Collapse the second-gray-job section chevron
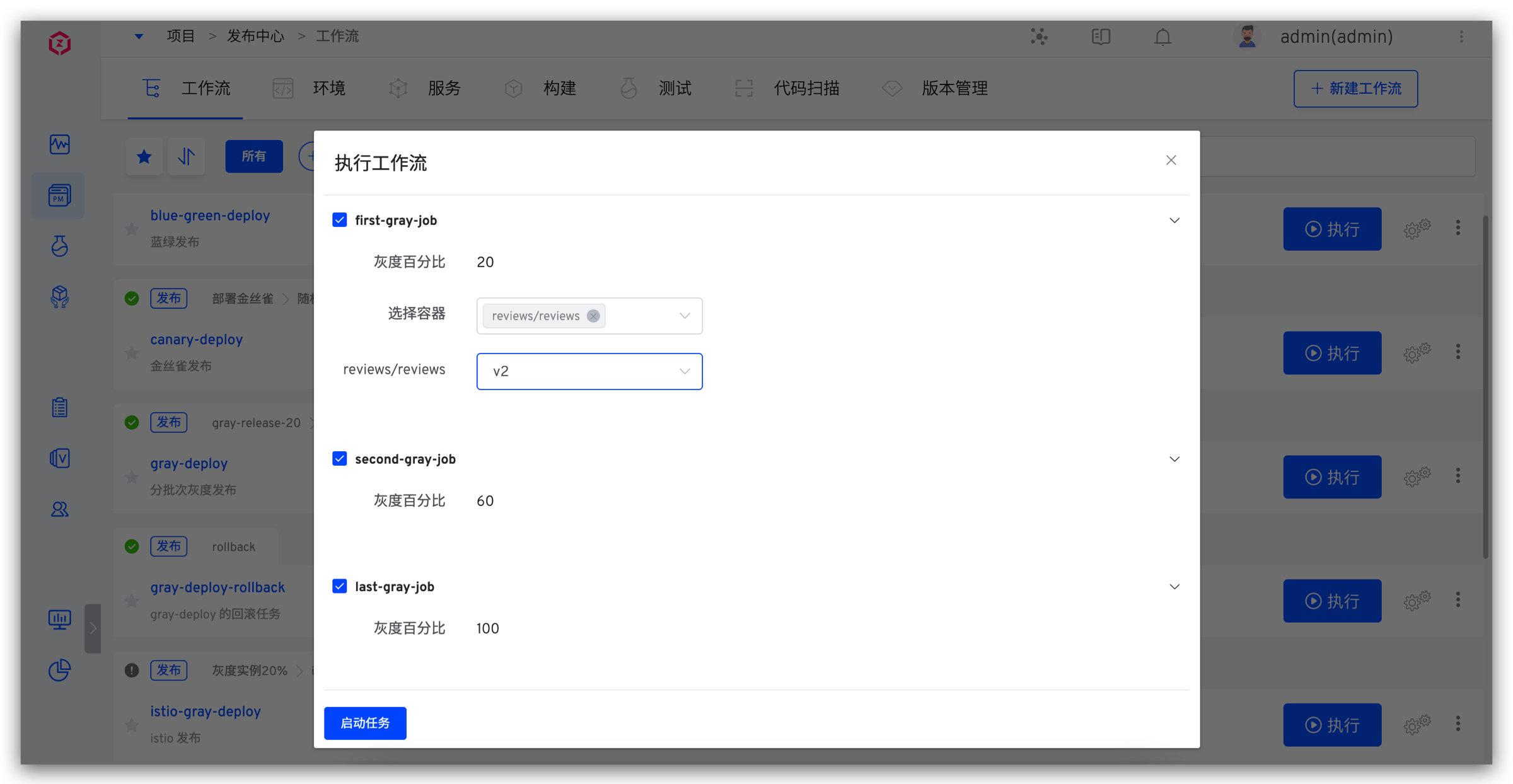 1174,459
